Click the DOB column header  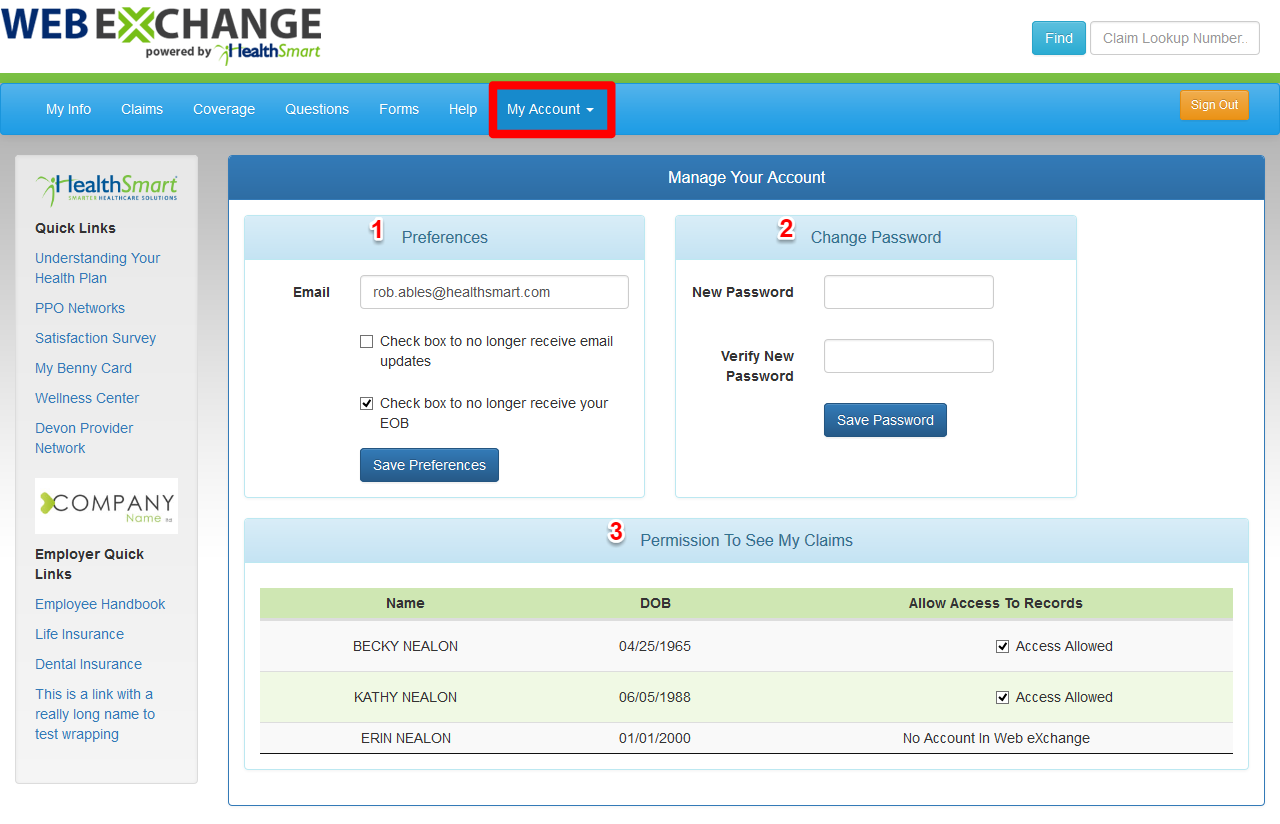pyautogui.click(x=655, y=603)
